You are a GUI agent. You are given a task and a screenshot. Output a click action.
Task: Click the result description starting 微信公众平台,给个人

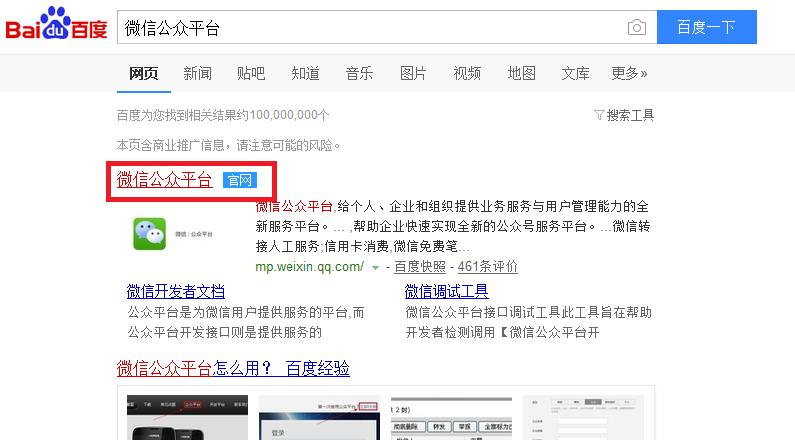tap(452, 227)
